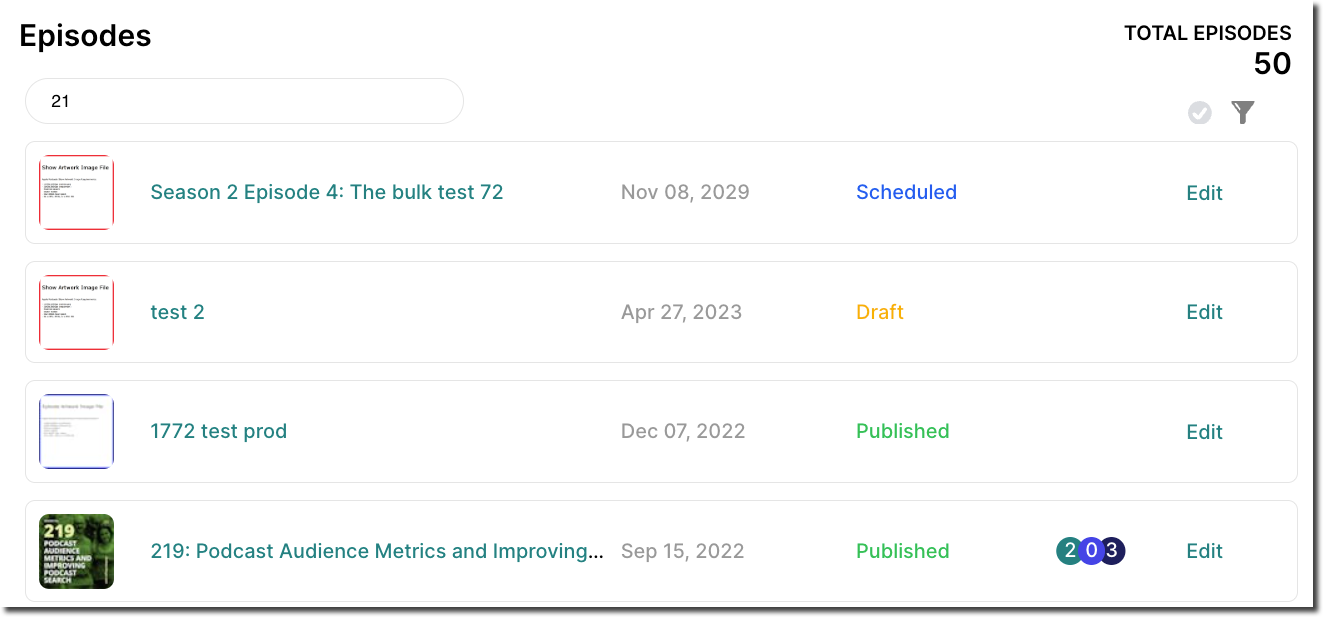Open green 219 podcast artwork thumbnail
The height and width of the screenshot is (617, 1323).
click(76, 551)
